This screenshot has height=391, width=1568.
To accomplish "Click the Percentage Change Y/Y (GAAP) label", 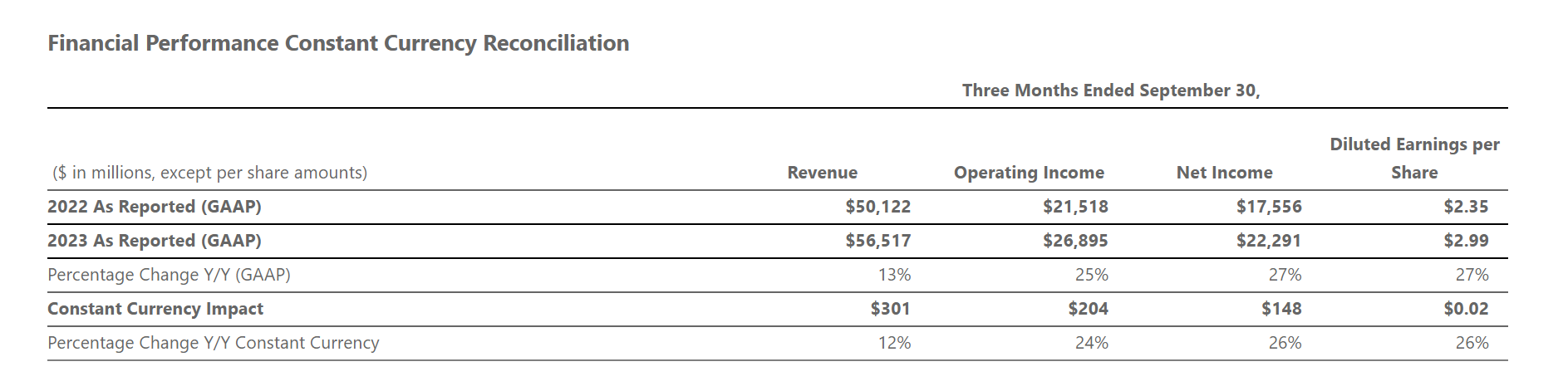I will (169, 275).
